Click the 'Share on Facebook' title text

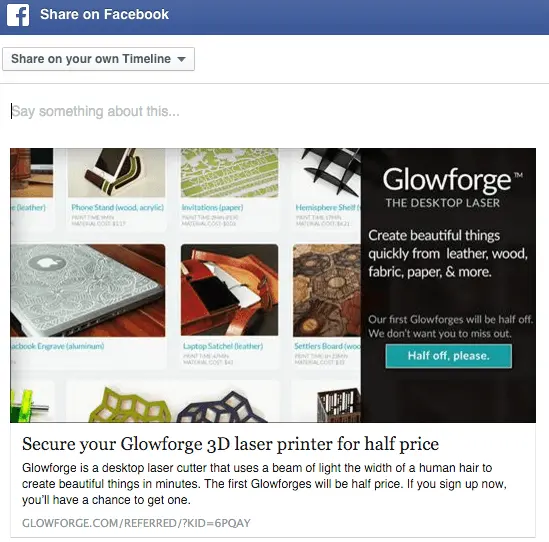(x=104, y=14)
